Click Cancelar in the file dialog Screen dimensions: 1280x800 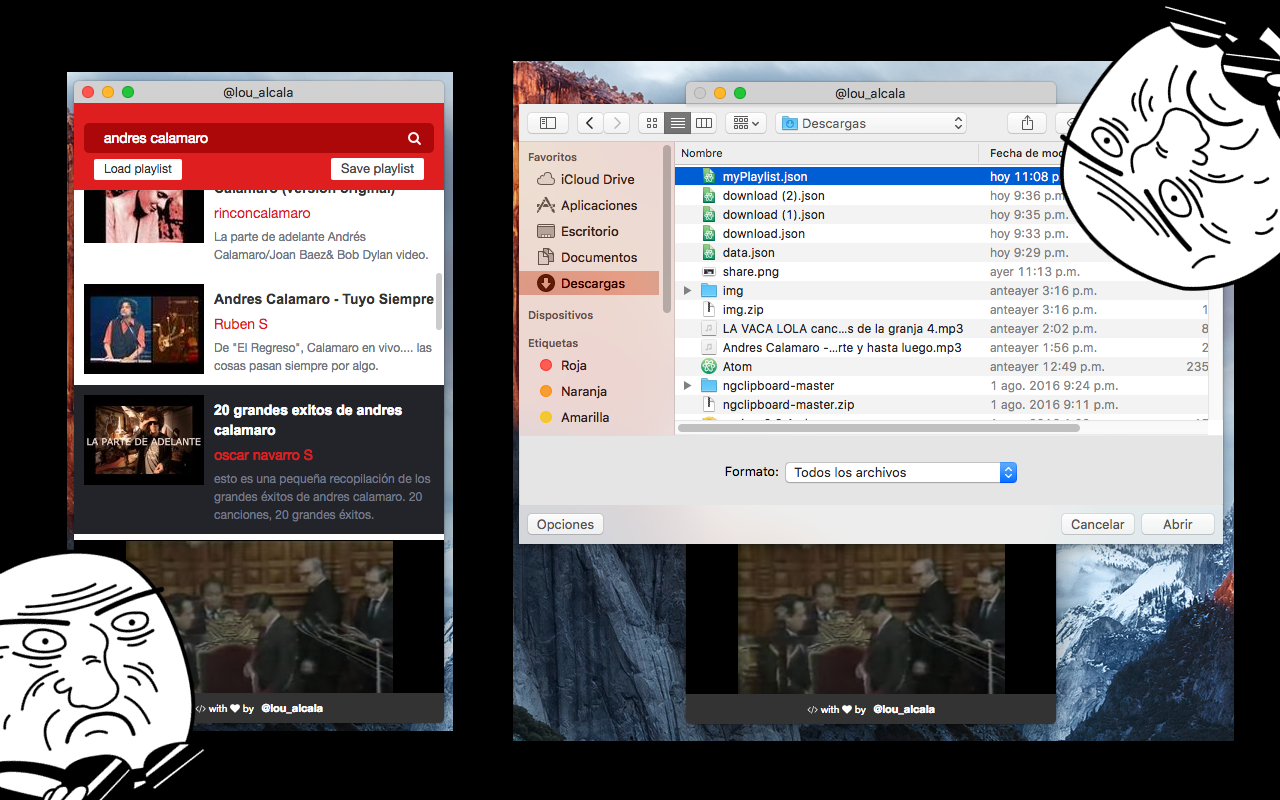[1098, 524]
